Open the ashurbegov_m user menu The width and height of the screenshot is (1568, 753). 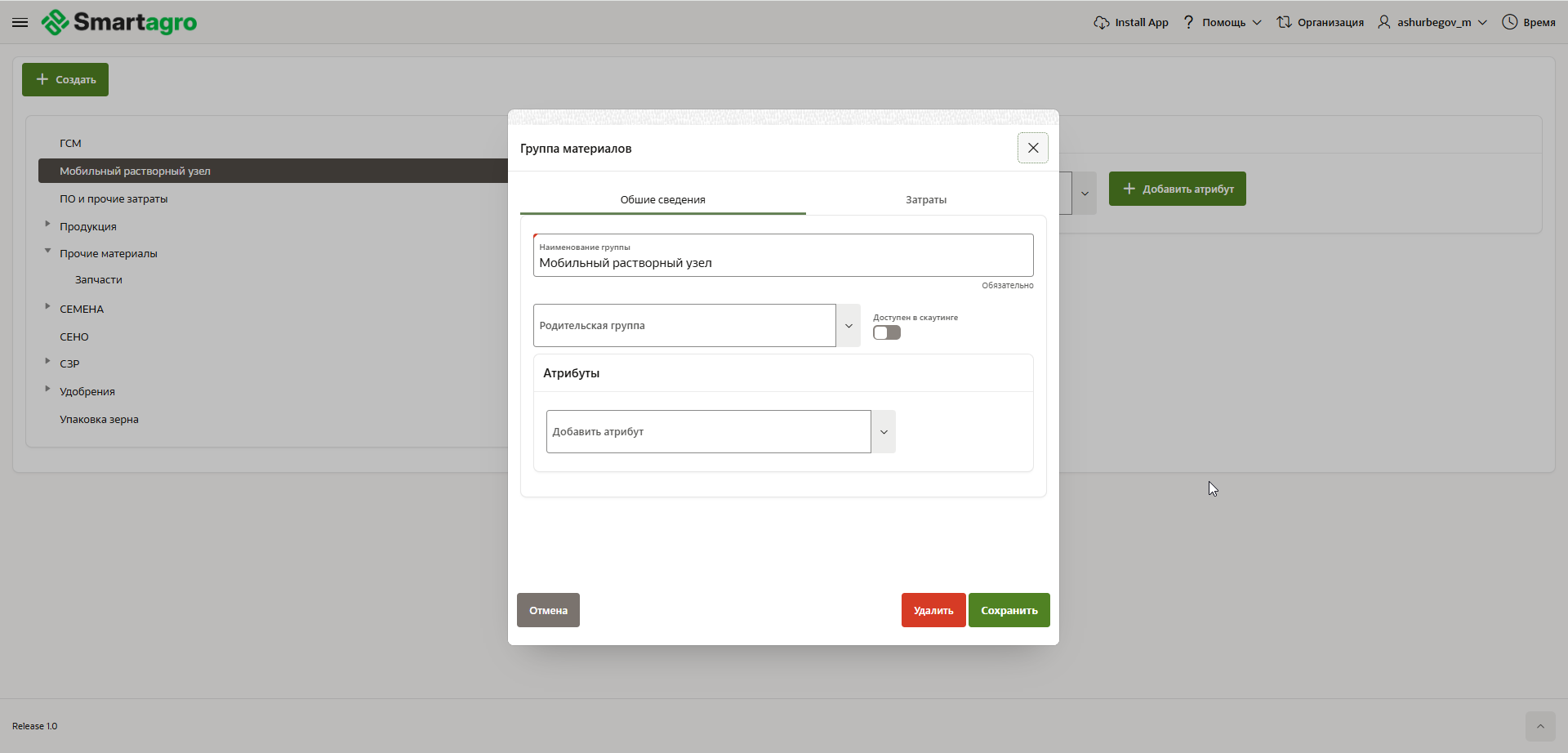1432,22
